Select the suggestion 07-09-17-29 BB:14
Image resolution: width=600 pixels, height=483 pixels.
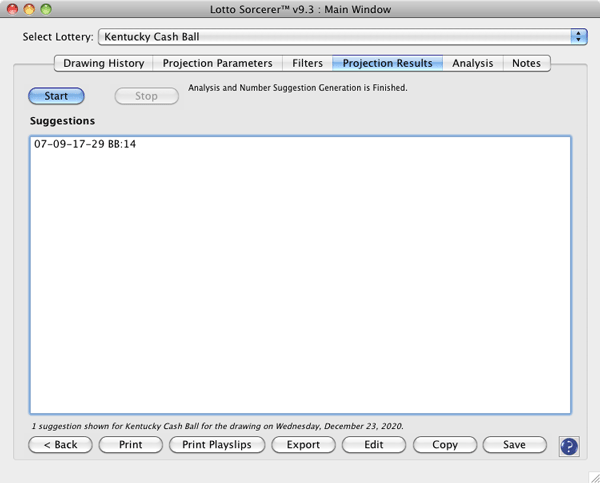85,145
